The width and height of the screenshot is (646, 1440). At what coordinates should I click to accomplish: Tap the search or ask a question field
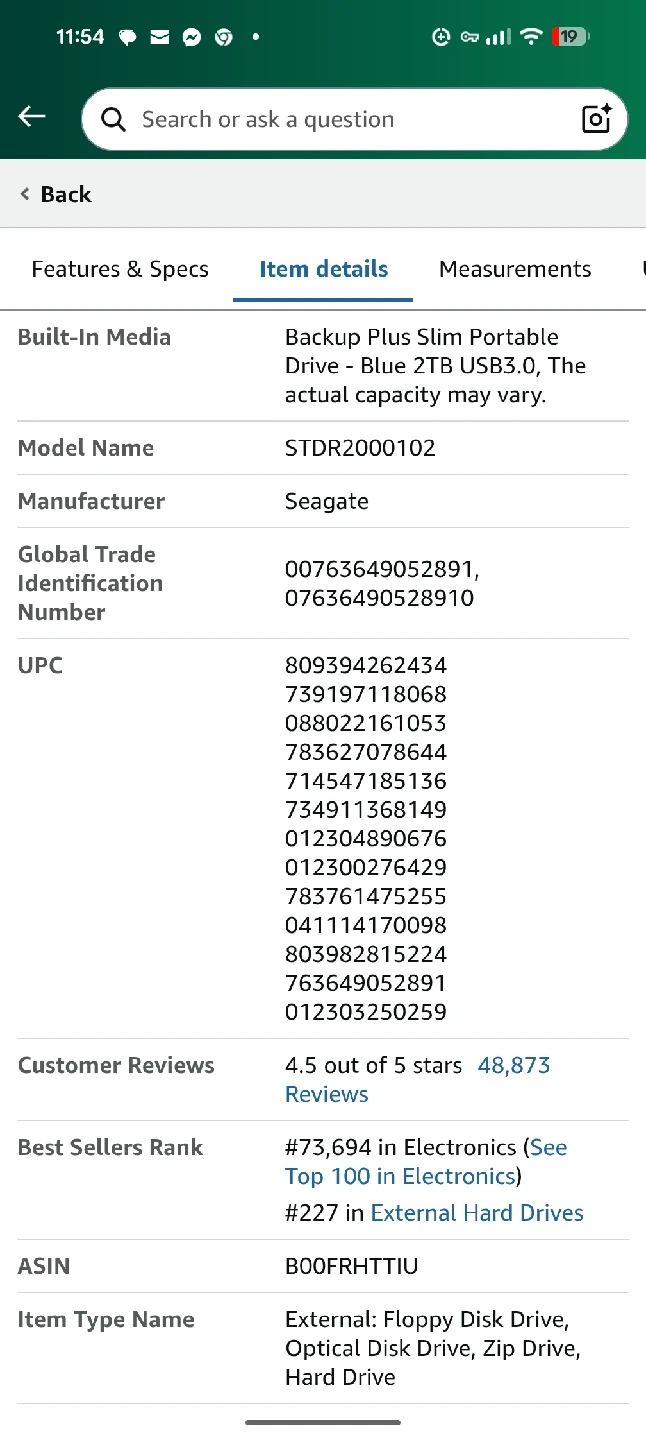pos(340,120)
